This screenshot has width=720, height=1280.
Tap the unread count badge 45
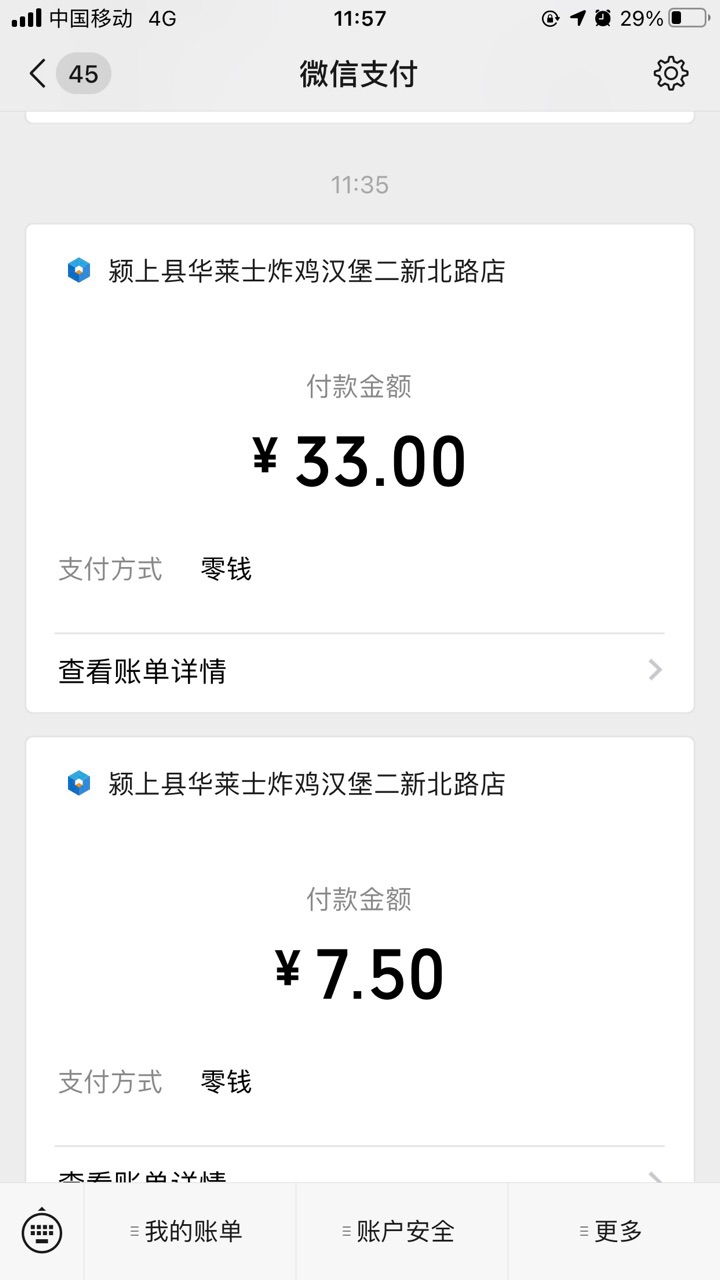[x=83, y=74]
